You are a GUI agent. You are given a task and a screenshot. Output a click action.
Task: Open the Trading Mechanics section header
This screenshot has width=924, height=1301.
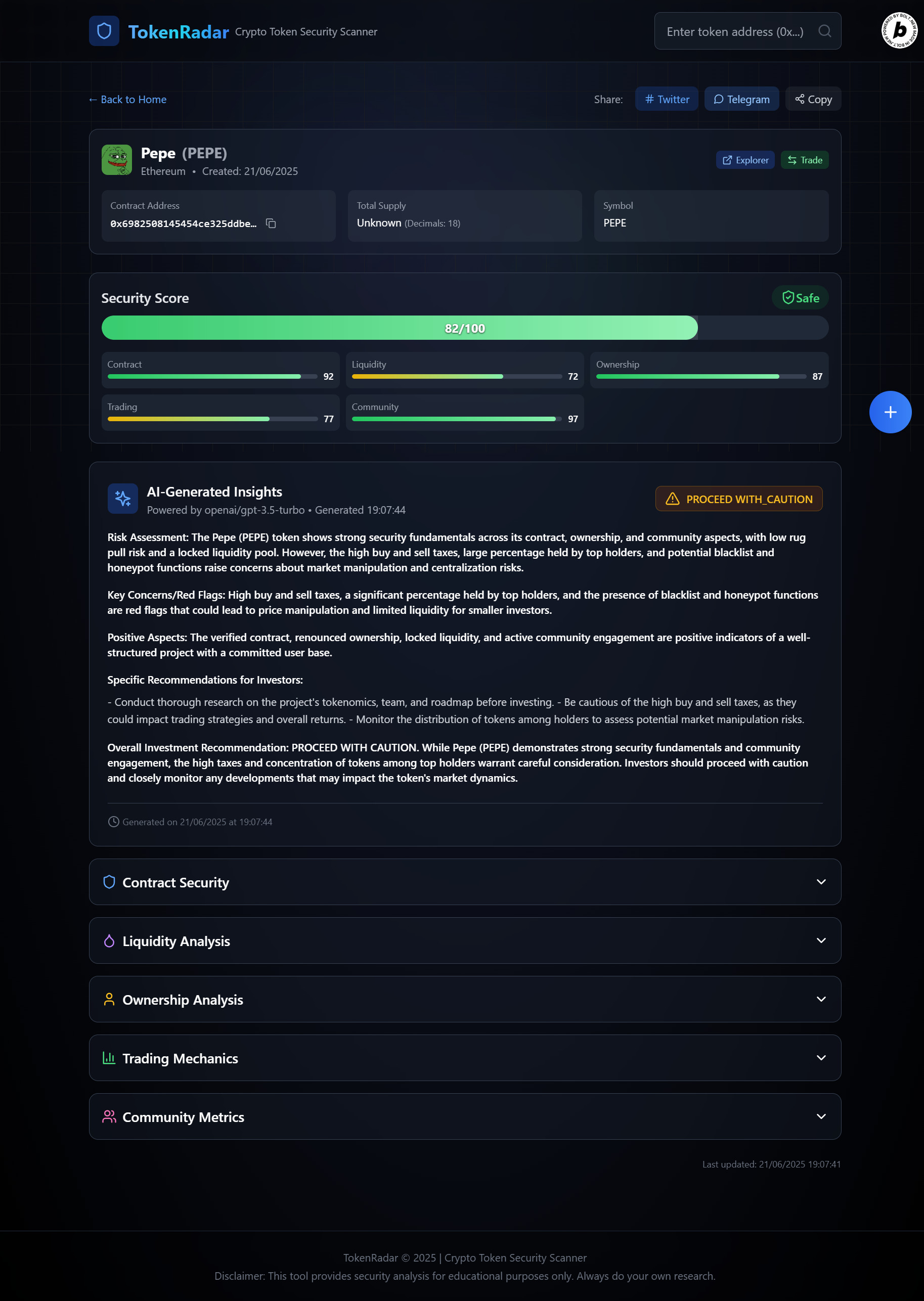(465, 1057)
